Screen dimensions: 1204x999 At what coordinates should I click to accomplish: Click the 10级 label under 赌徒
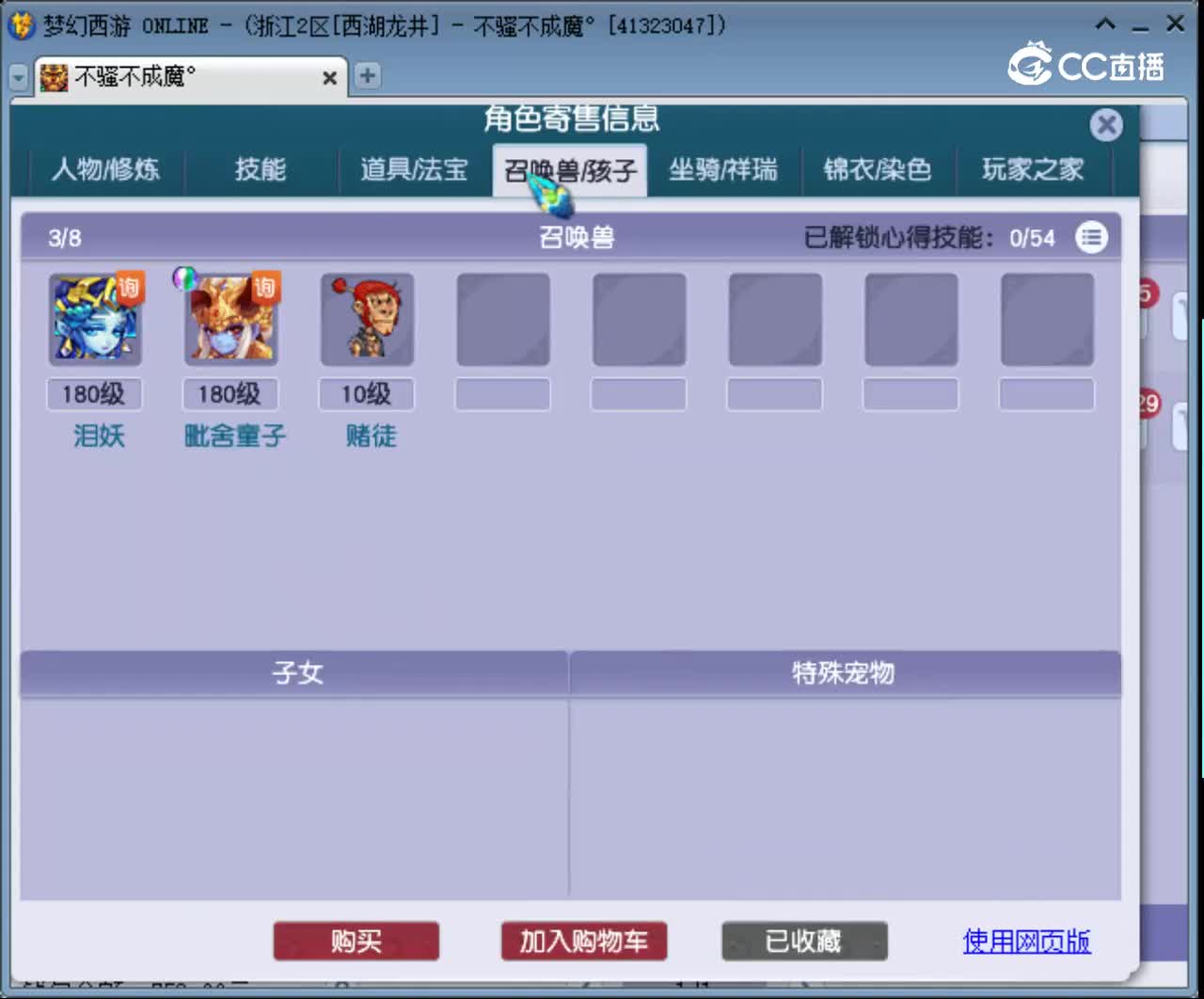(366, 393)
